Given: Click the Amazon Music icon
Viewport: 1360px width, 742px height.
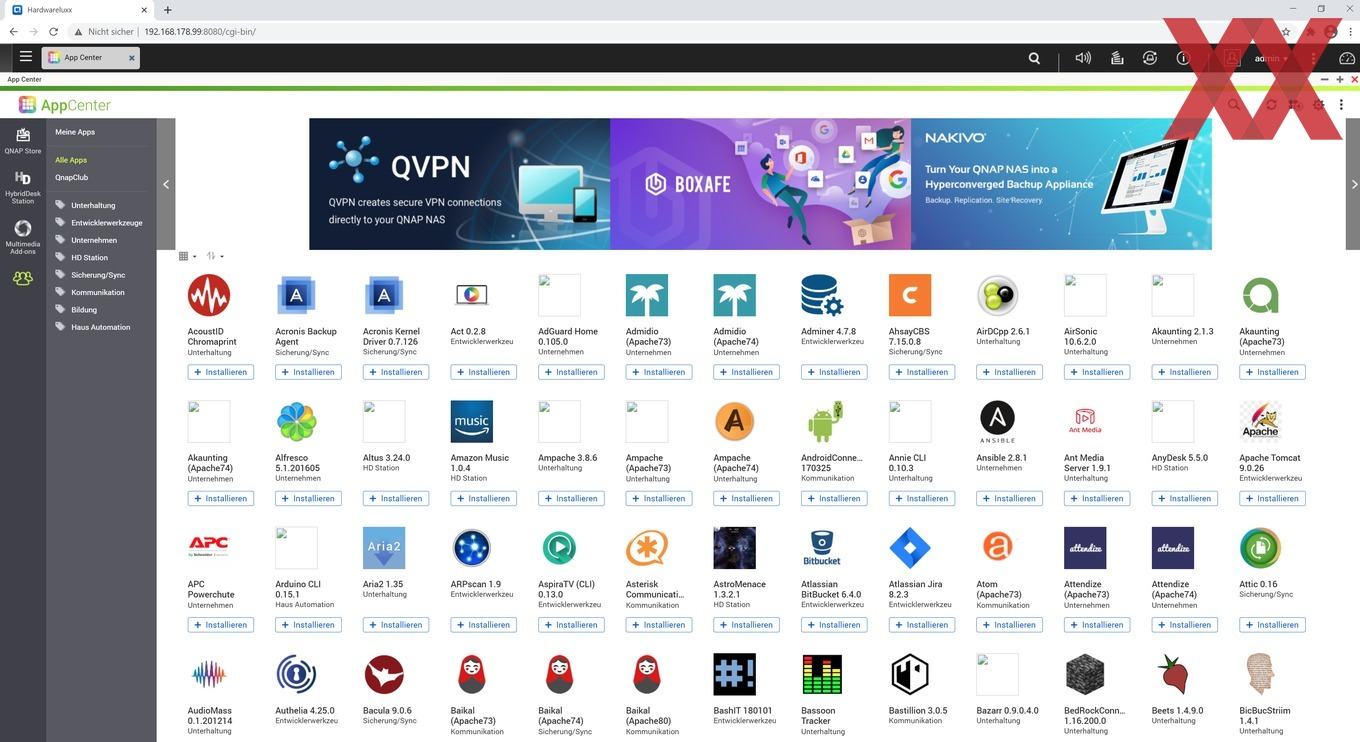Looking at the screenshot, I should 472,422.
